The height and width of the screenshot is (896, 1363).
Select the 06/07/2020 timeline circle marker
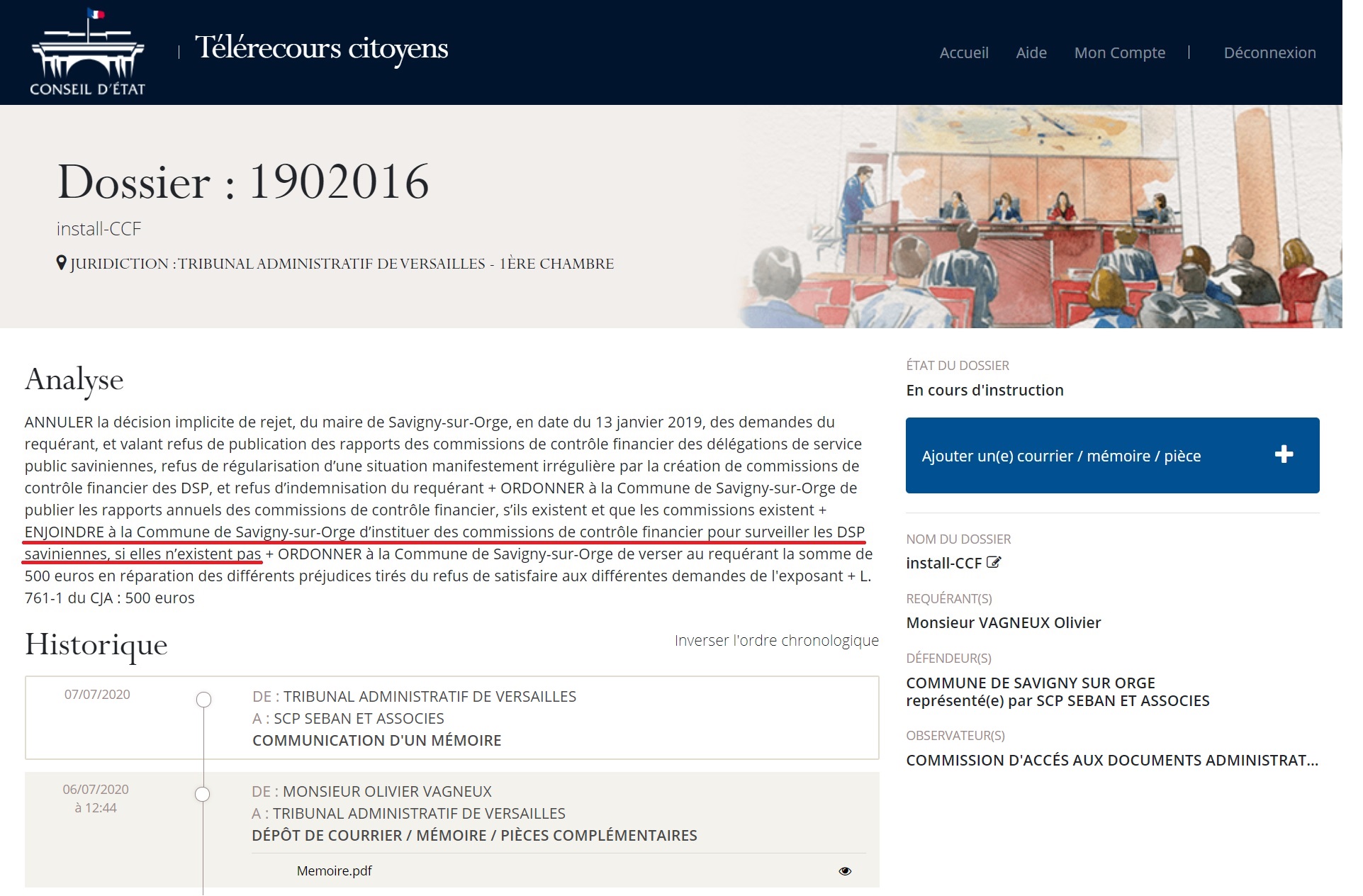(x=203, y=794)
